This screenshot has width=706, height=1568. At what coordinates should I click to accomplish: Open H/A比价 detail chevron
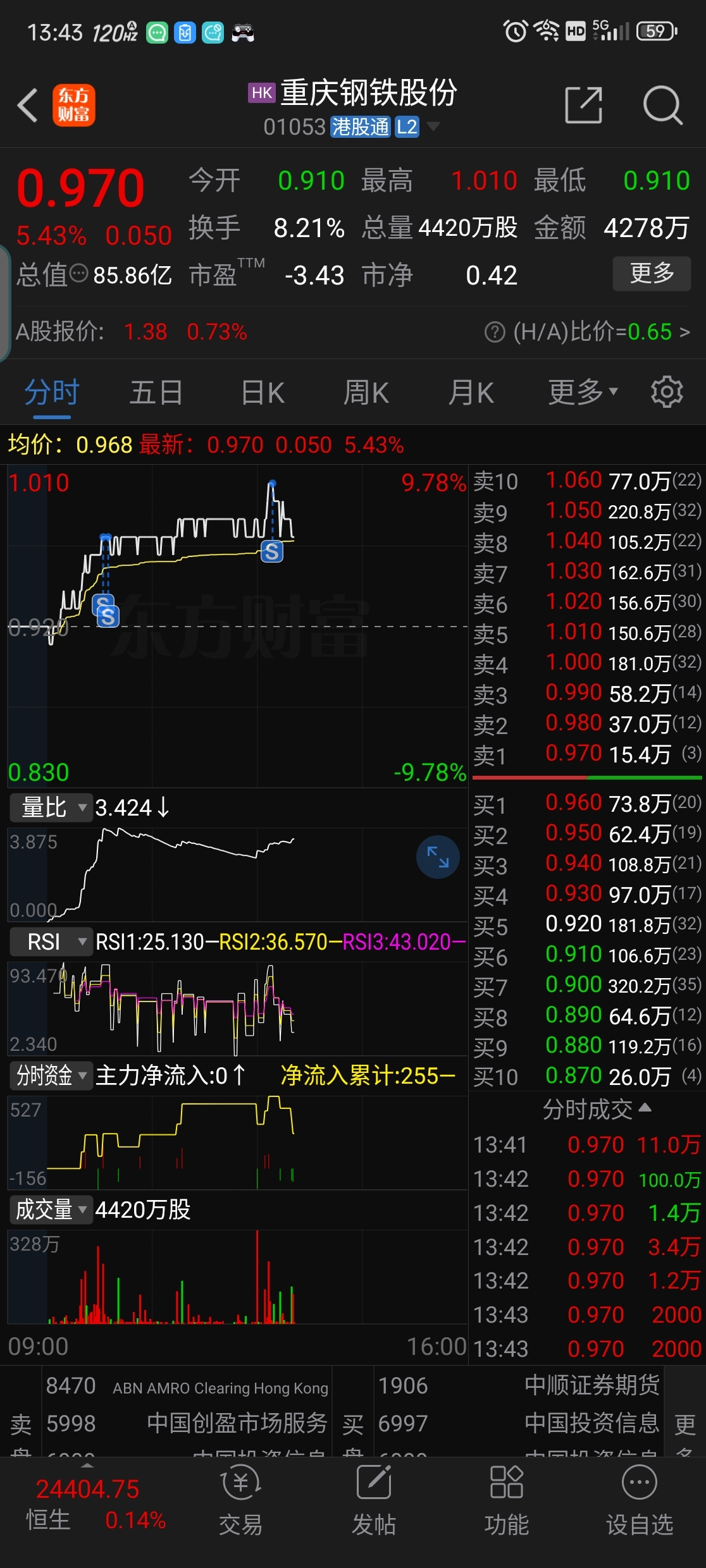[x=684, y=332]
